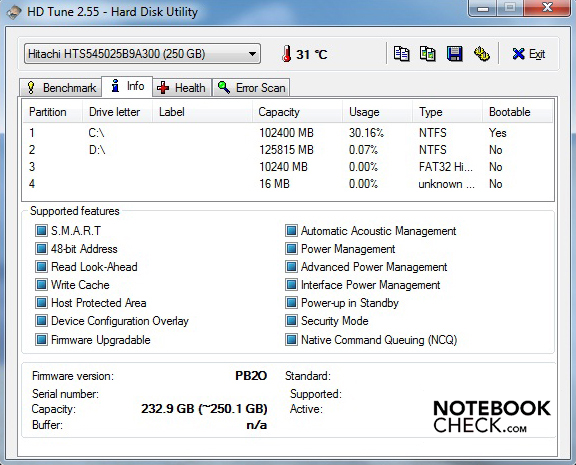This screenshot has height=465, width=576.
Task: Switch to the Benchmark tab
Action: pos(61,88)
